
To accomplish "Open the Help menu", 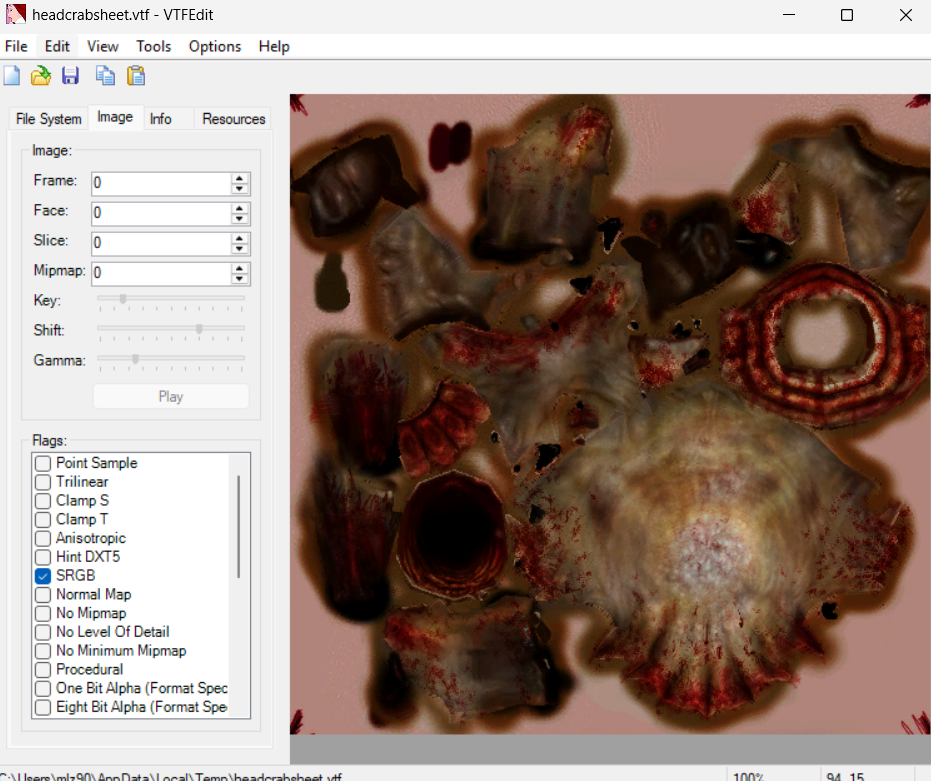I will coord(274,46).
